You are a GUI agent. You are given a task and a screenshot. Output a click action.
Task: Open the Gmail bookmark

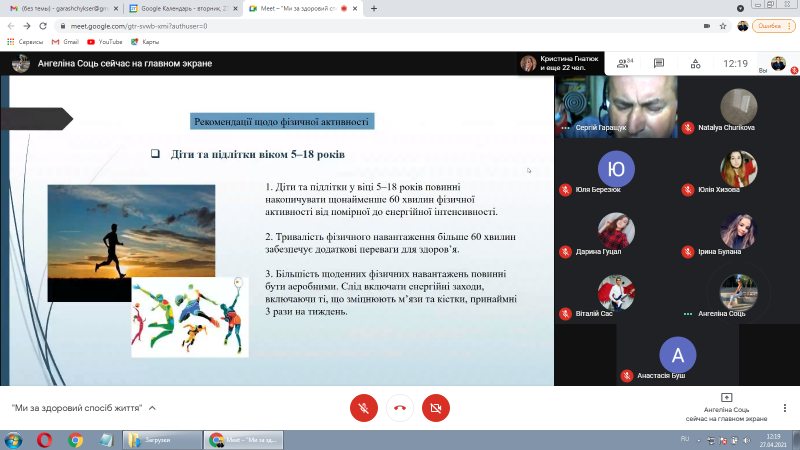[65, 42]
